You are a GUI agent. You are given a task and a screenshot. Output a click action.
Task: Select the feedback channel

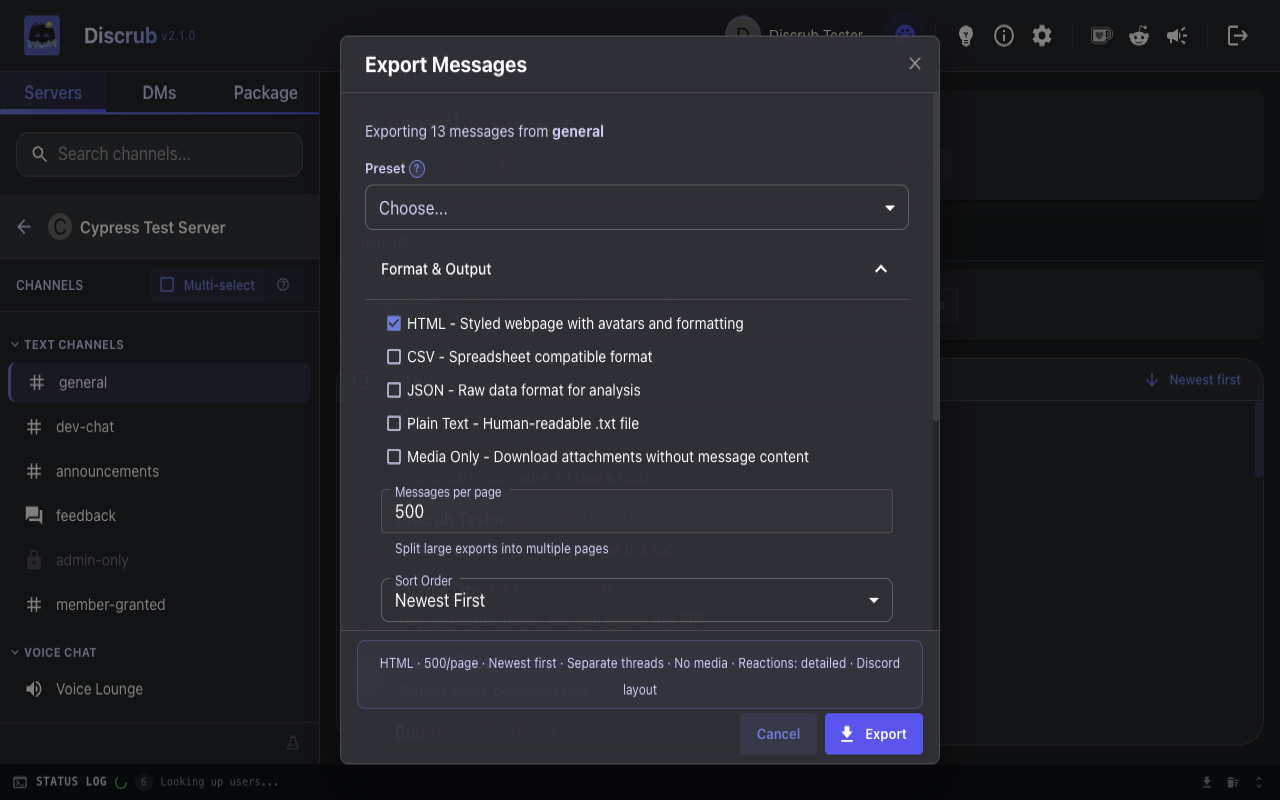[160, 516]
